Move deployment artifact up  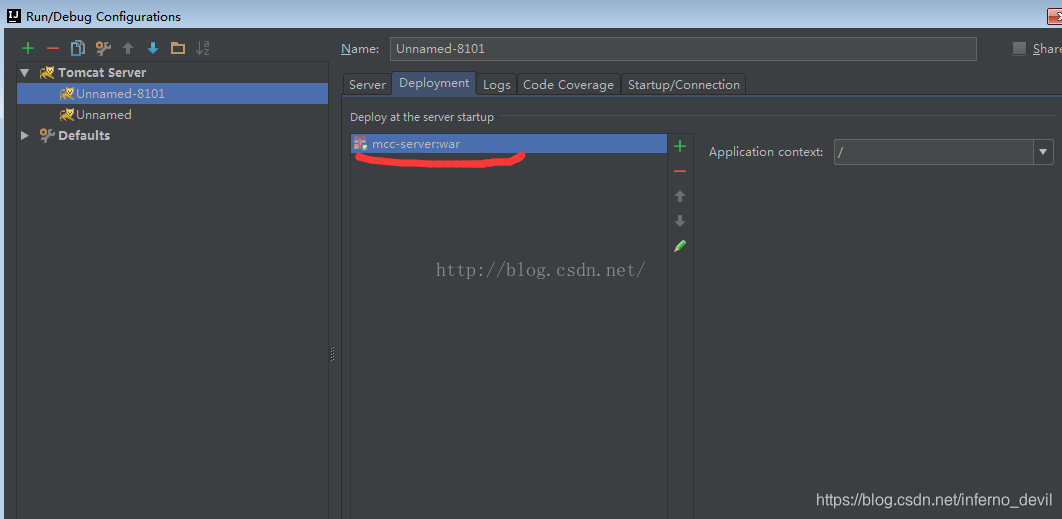click(x=680, y=196)
